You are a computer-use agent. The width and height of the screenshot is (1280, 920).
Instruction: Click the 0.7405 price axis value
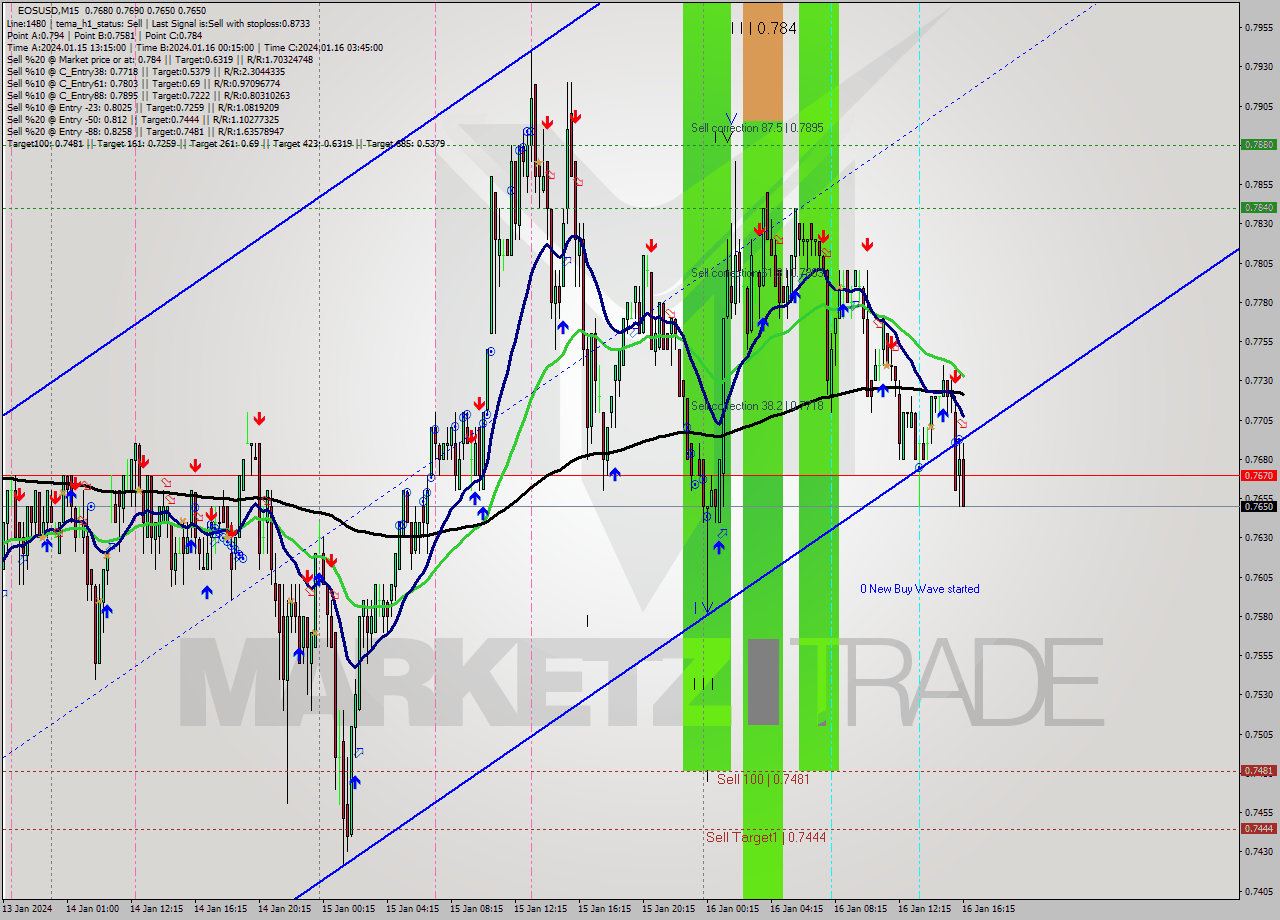(x=1258, y=890)
